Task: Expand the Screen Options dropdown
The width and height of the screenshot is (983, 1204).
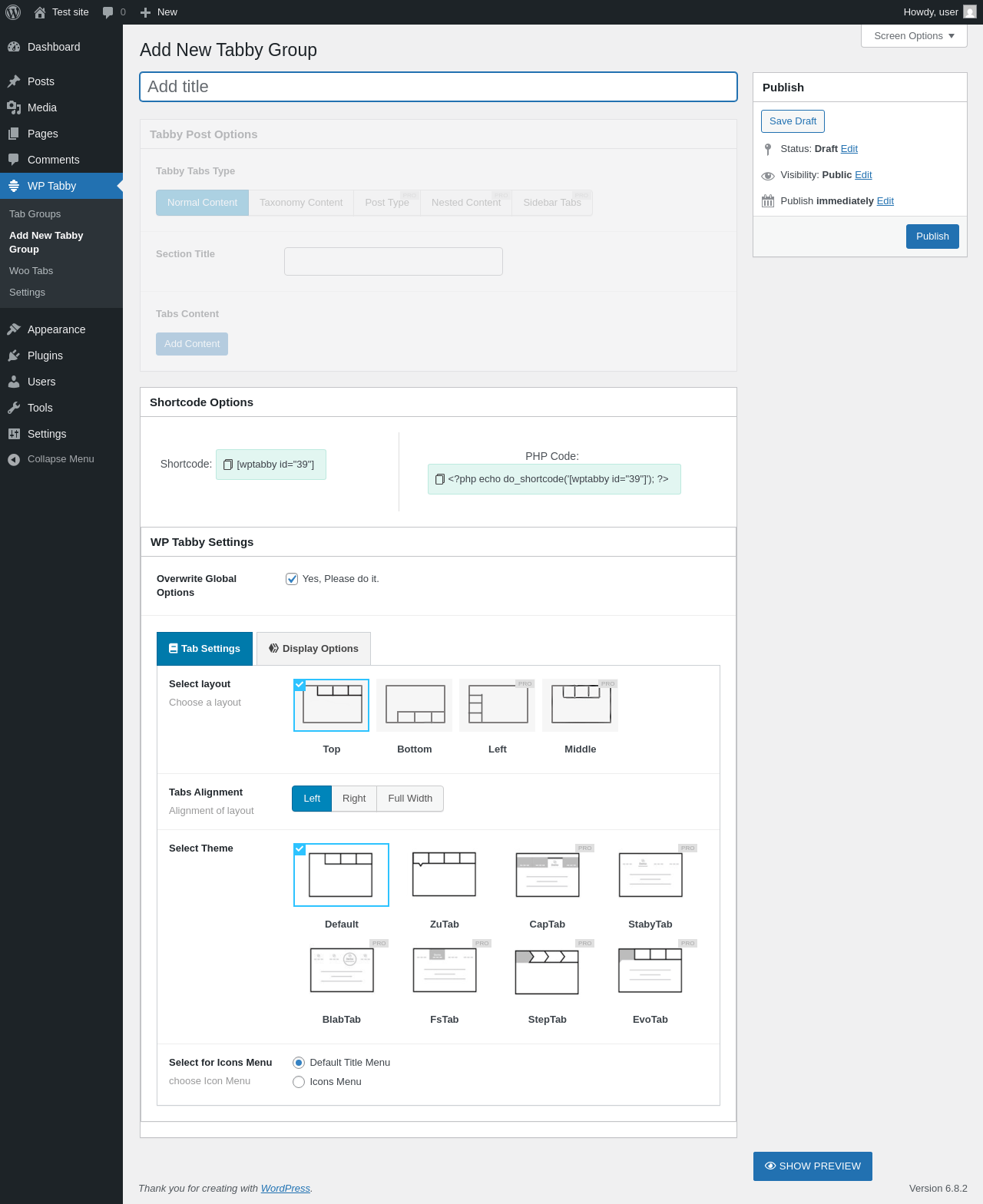Action: tap(914, 36)
